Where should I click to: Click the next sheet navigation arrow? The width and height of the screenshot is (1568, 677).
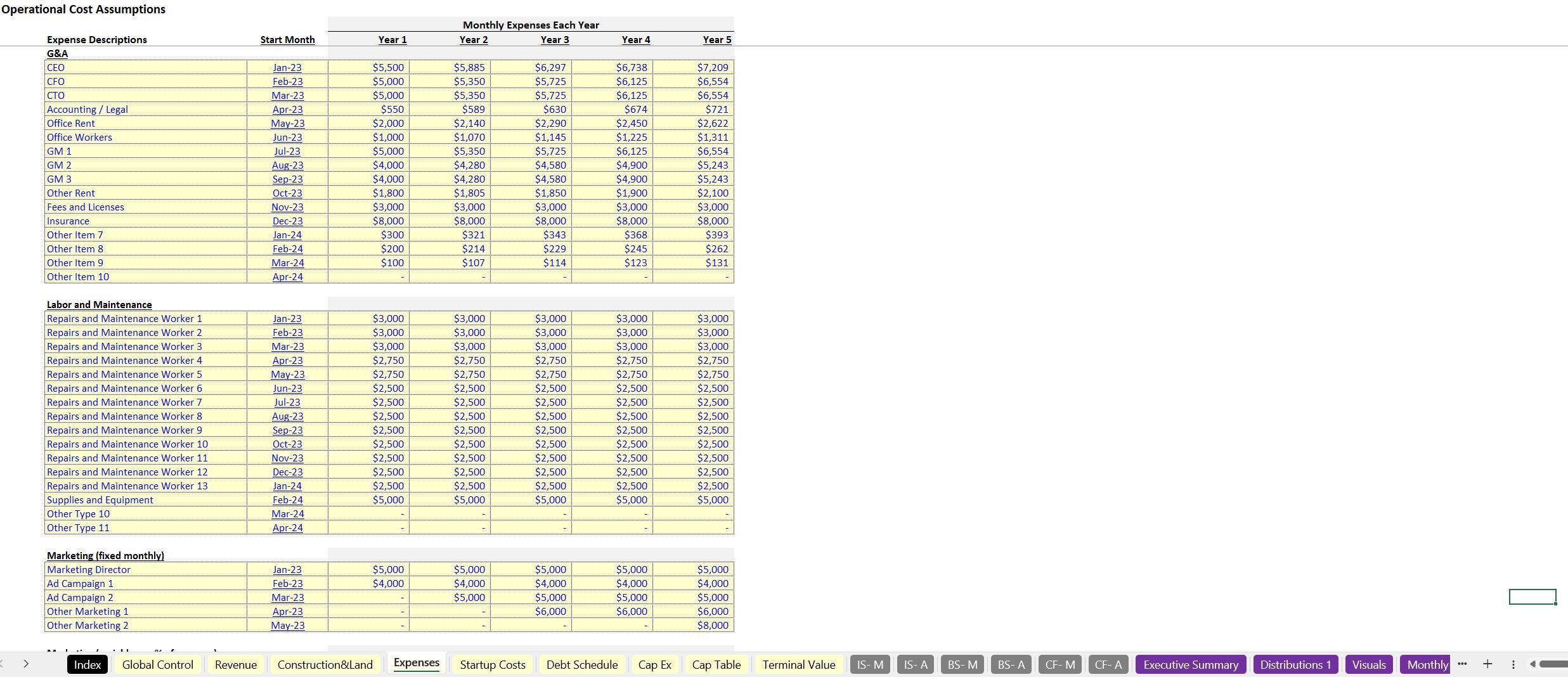[x=26, y=664]
